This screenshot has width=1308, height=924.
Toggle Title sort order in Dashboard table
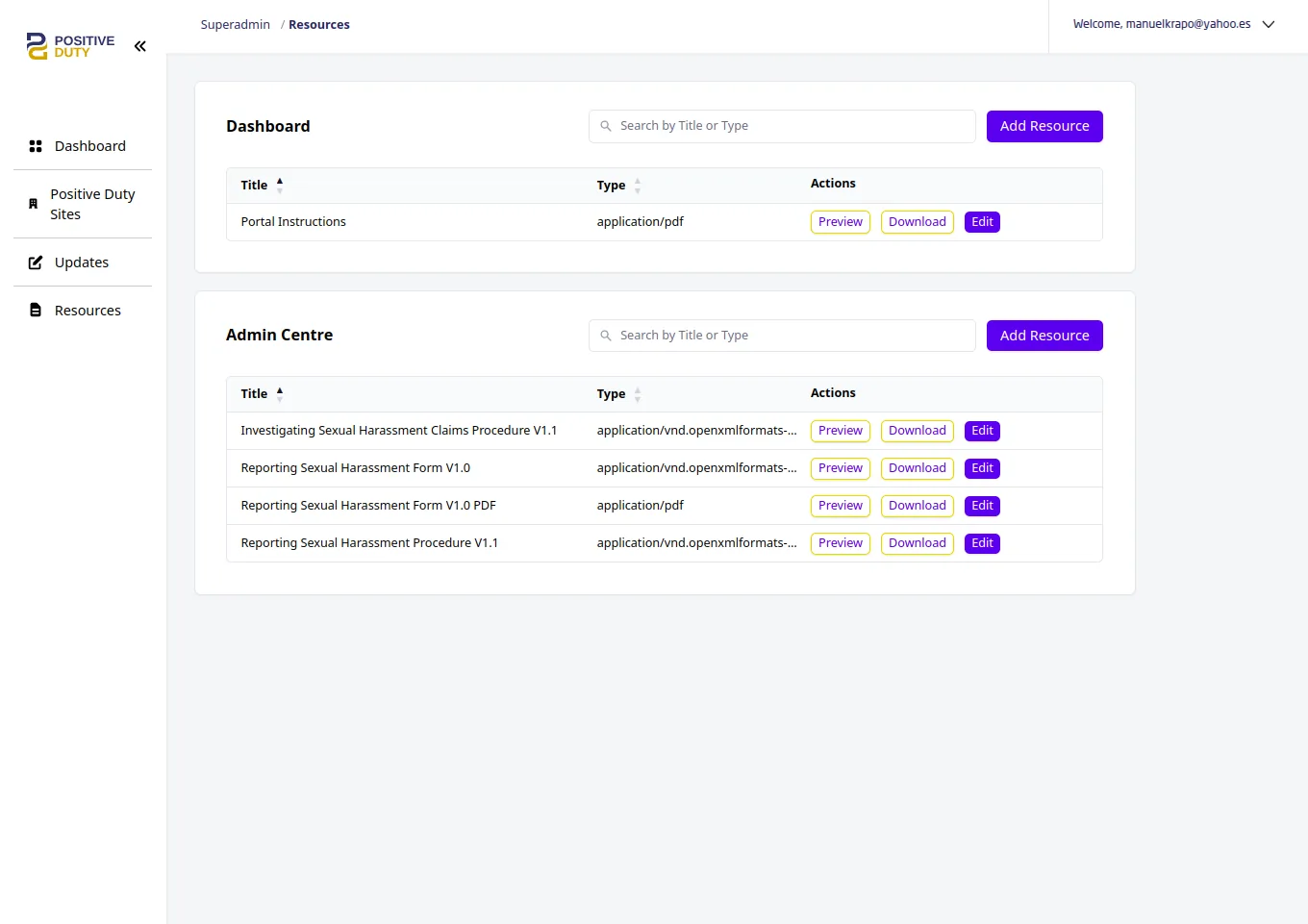point(279,184)
